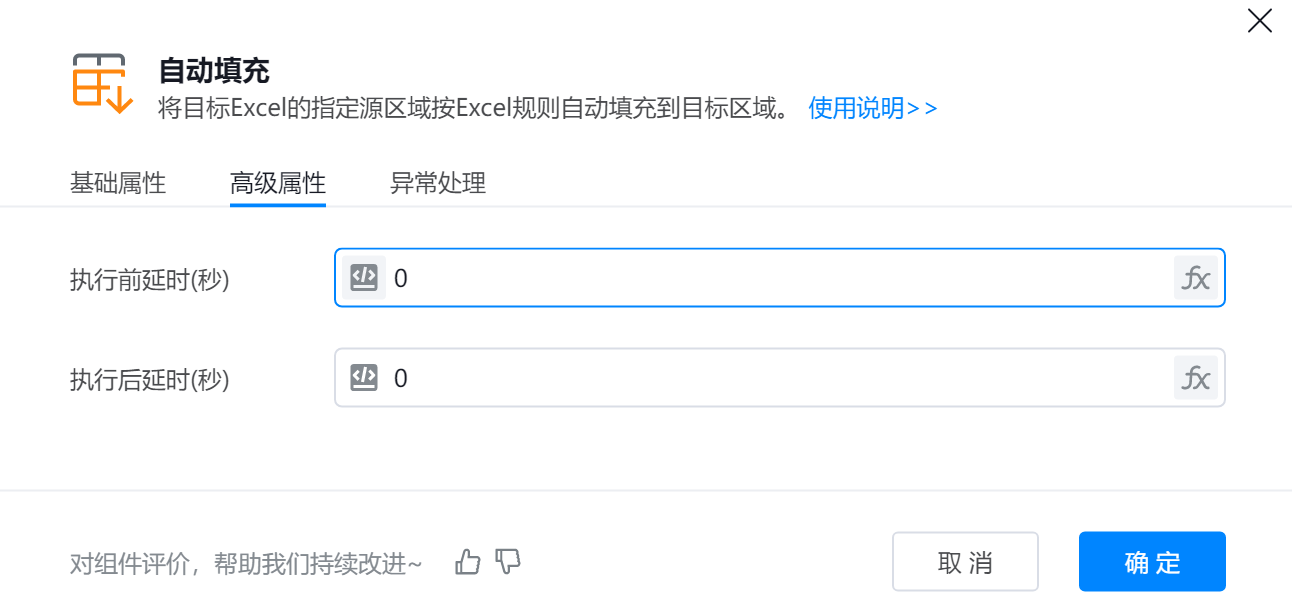The height and width of the screenshot is (610, 1292).
Task: Click the code mode icon for 执行后延时
Action: click(364, 377)
